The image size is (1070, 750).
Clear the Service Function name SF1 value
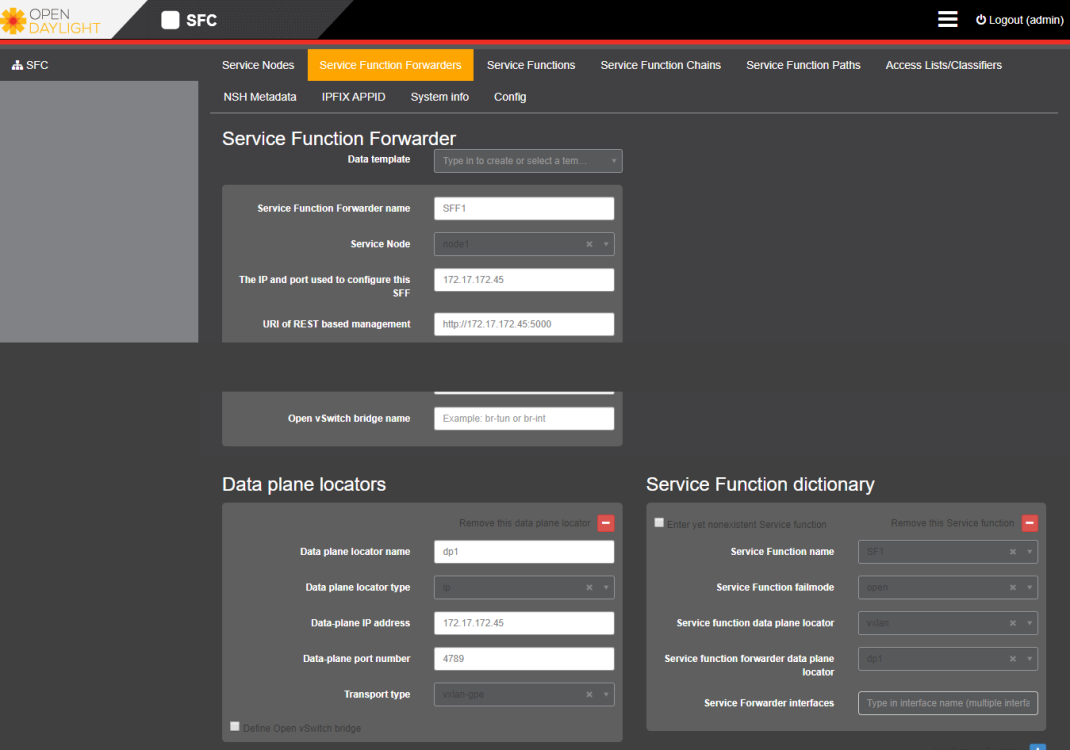pyautogui.click(x=1013, y=552)
